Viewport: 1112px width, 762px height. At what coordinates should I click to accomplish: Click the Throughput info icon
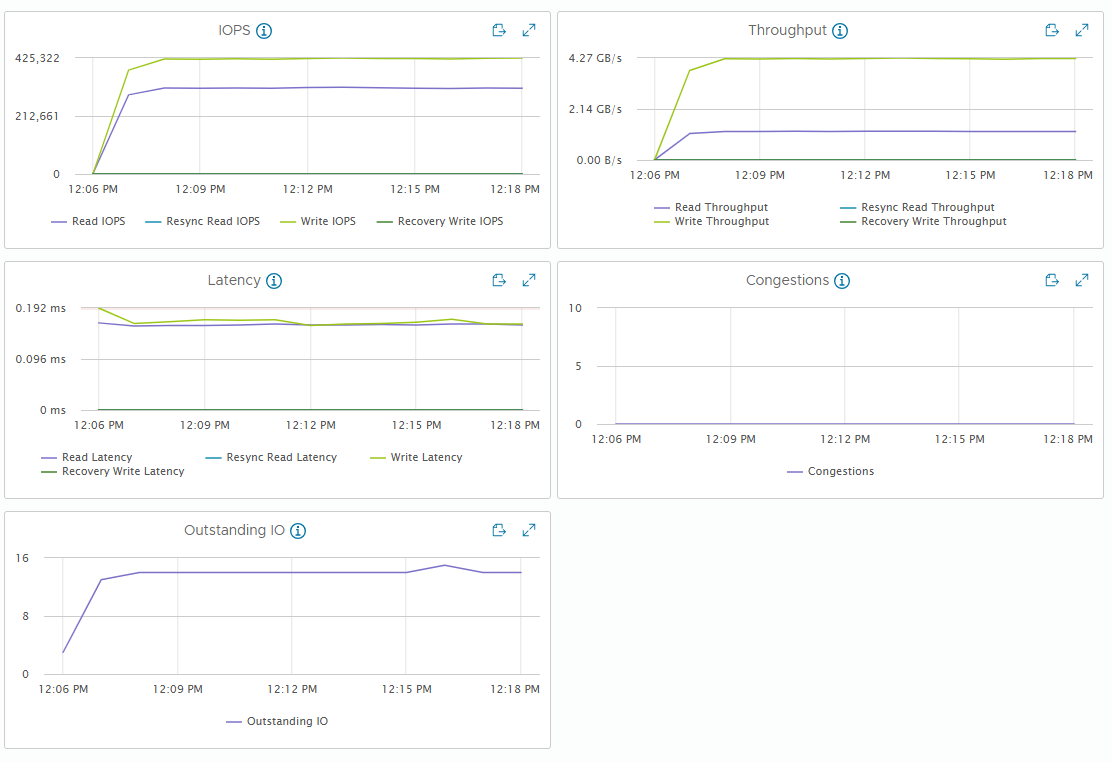[840, 31]
